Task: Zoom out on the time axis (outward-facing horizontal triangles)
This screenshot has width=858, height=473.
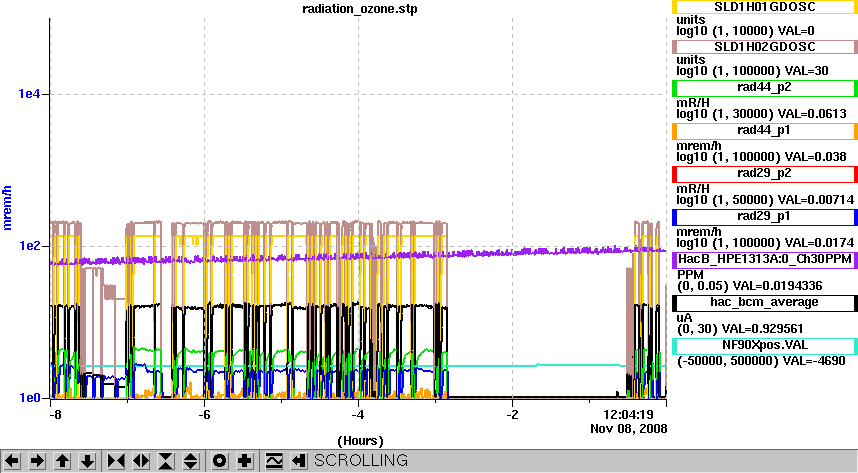Action: (x=141, y=460)
